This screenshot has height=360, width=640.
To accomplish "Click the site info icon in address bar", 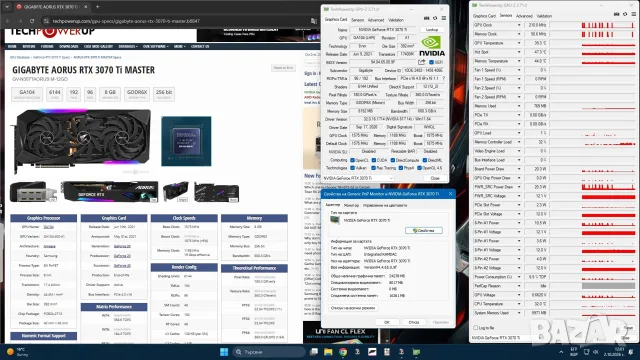I will tap(46, 21).
